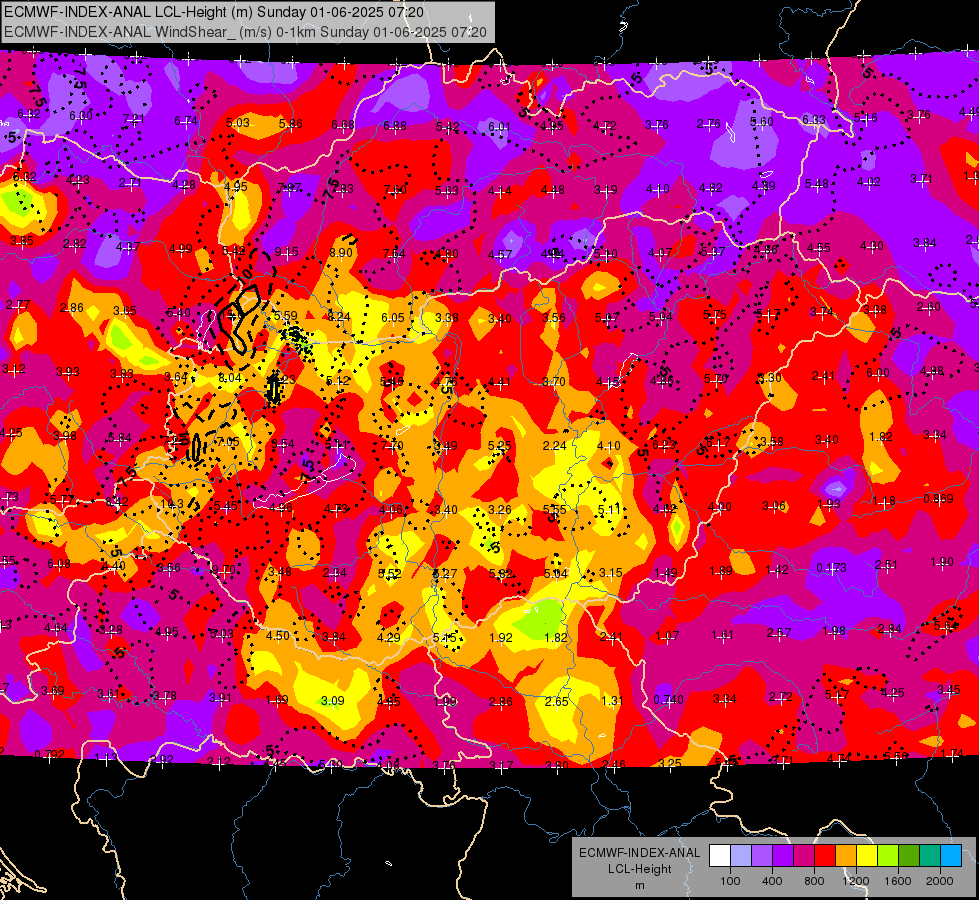Click the legend label "2000"
The width and height of the screenshot is (979, 900).
tap(940, 881)
